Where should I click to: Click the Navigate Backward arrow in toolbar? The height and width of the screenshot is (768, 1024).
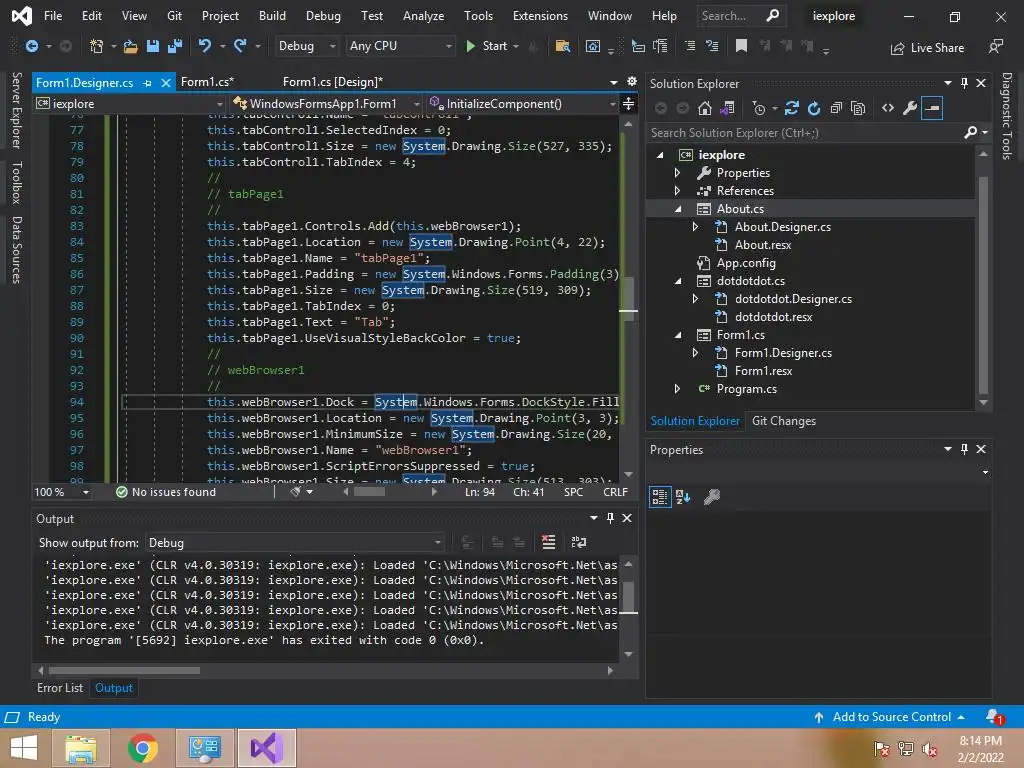coord(31,46)
